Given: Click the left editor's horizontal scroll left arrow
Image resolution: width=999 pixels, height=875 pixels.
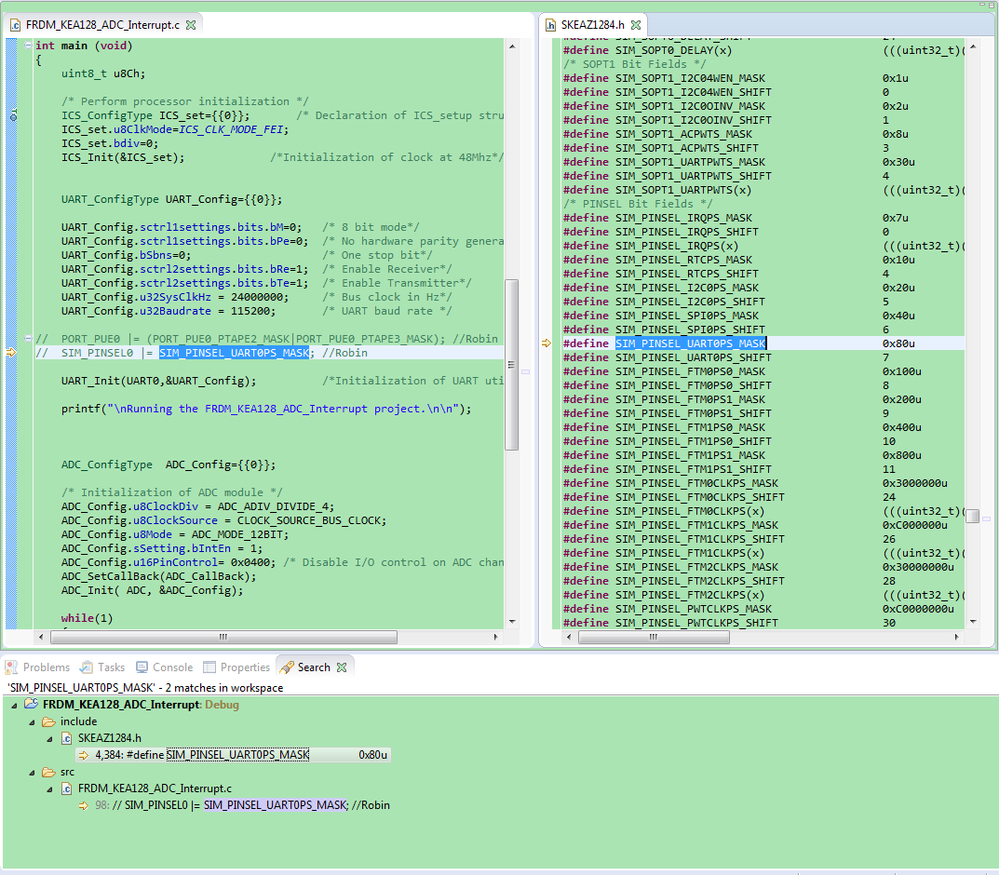Looking at the screenshot, I should 41,637.
